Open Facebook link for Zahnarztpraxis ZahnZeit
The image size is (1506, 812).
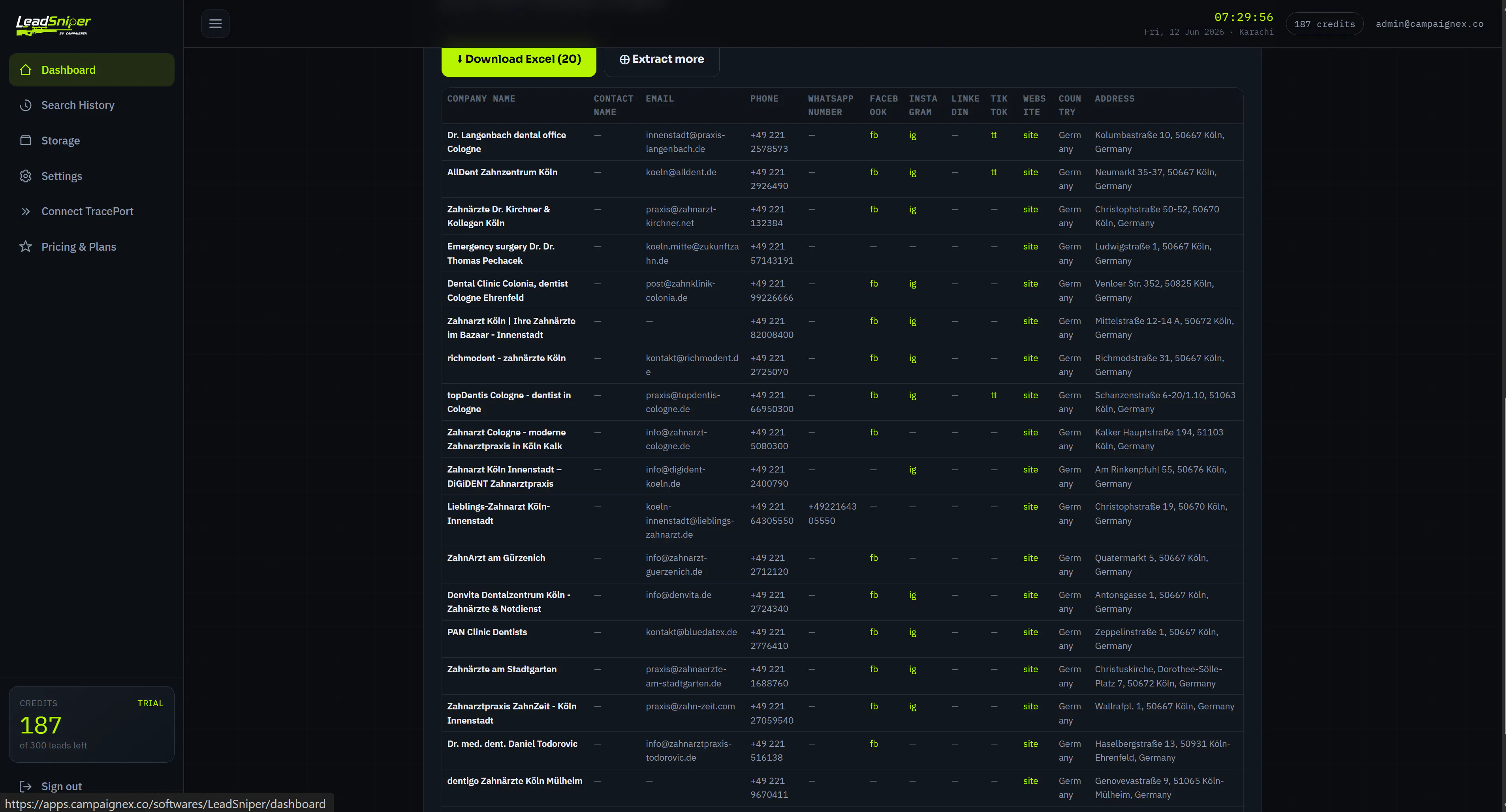873,706
